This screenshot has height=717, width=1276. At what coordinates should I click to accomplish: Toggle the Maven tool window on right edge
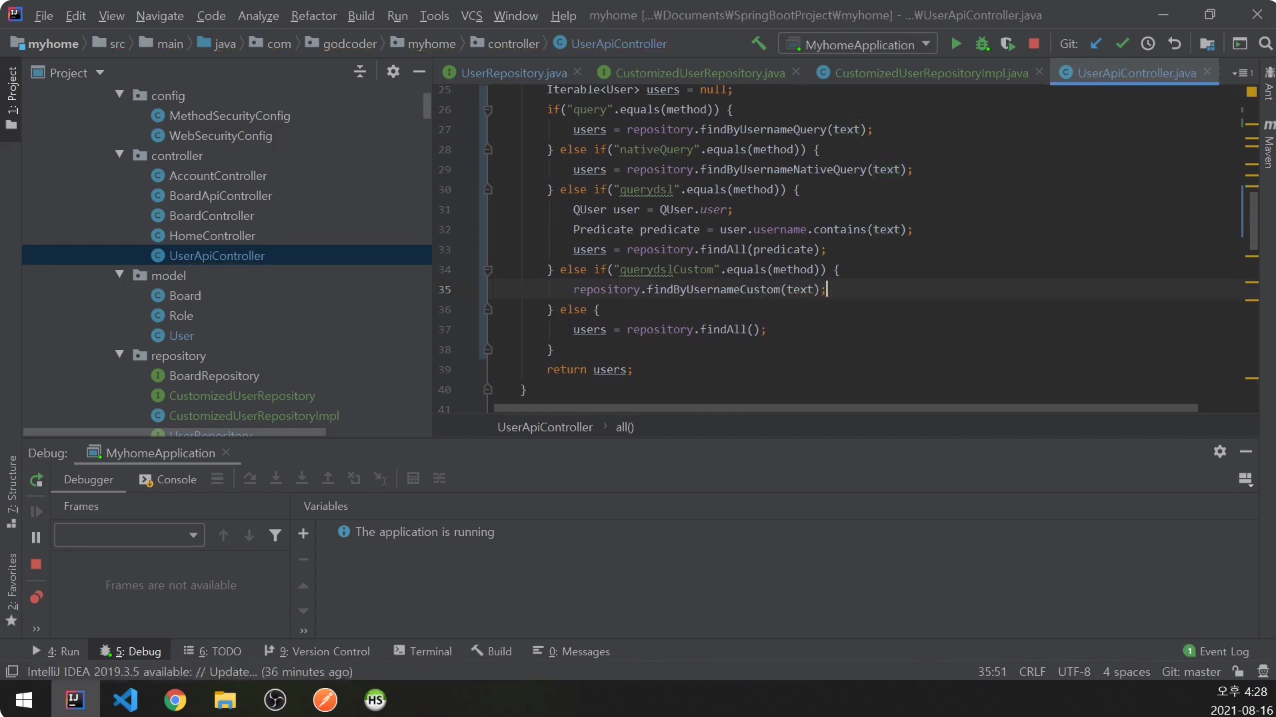(1268, 143)
